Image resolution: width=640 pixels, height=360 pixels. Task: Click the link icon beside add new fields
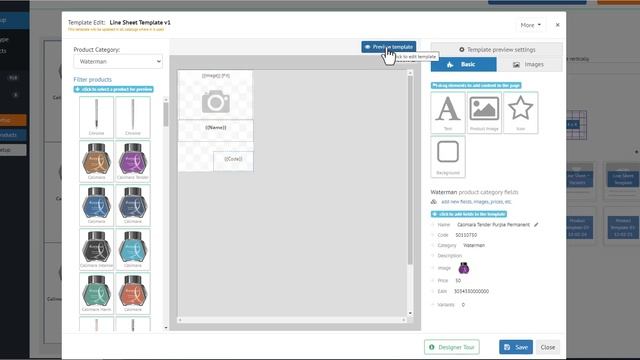point(434,202)
